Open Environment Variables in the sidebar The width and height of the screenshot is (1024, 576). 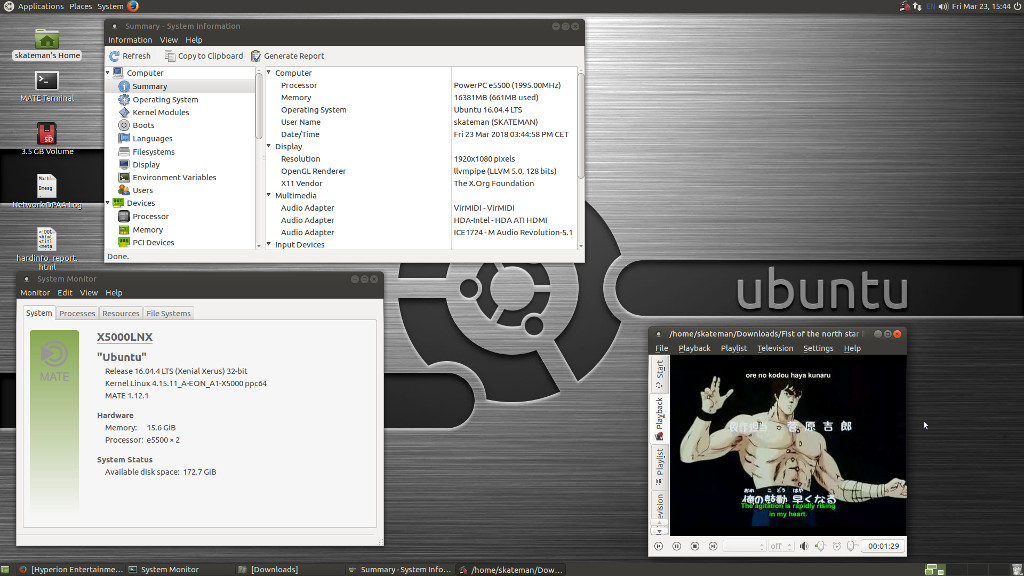(x=174, y=178)
